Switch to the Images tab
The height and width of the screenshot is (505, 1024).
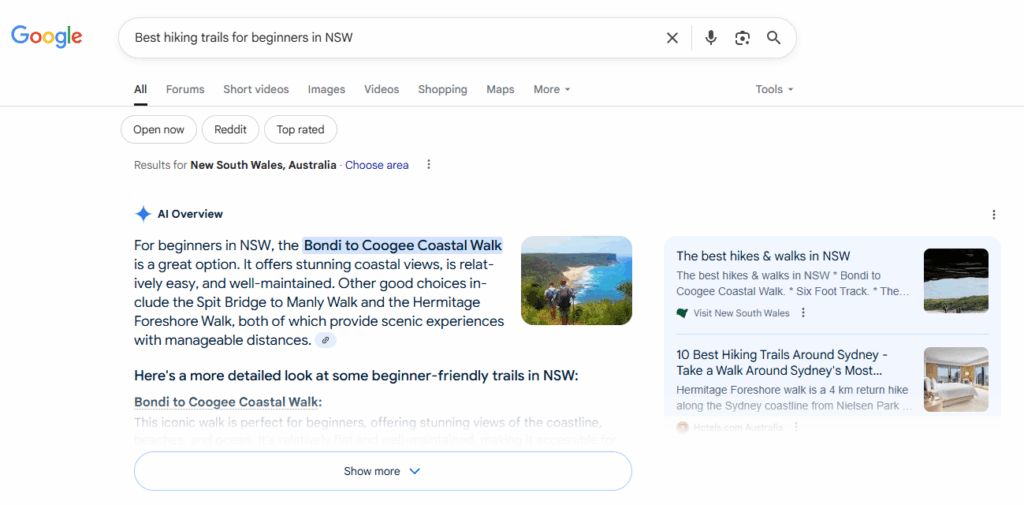327,90
